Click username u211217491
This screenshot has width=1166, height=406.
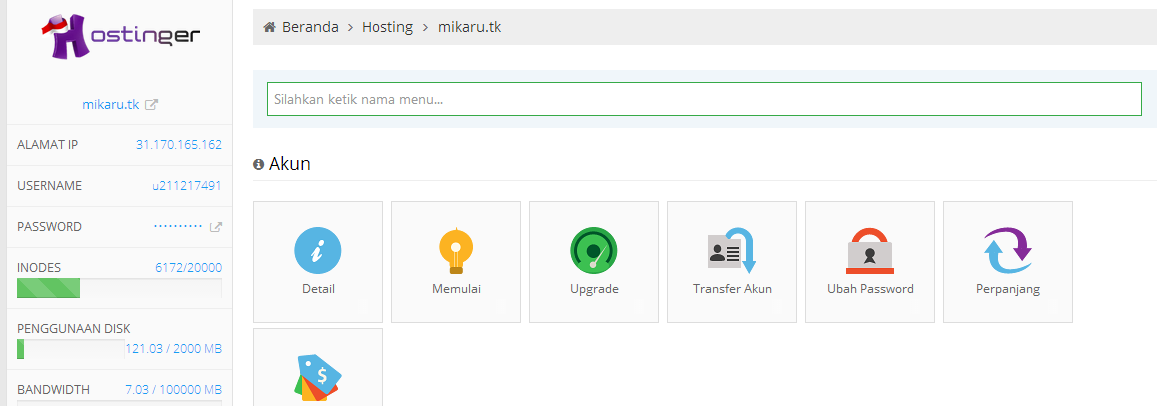coord(187,185)
